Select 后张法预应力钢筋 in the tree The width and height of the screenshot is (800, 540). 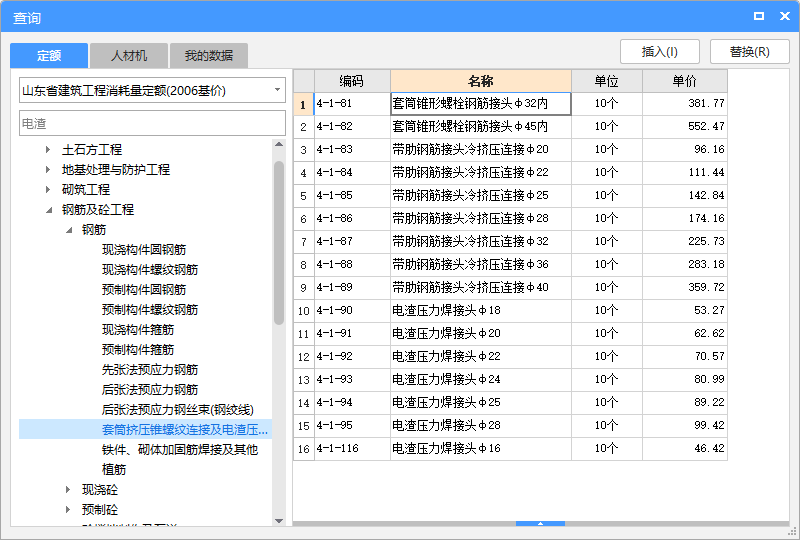coord(150,389)
